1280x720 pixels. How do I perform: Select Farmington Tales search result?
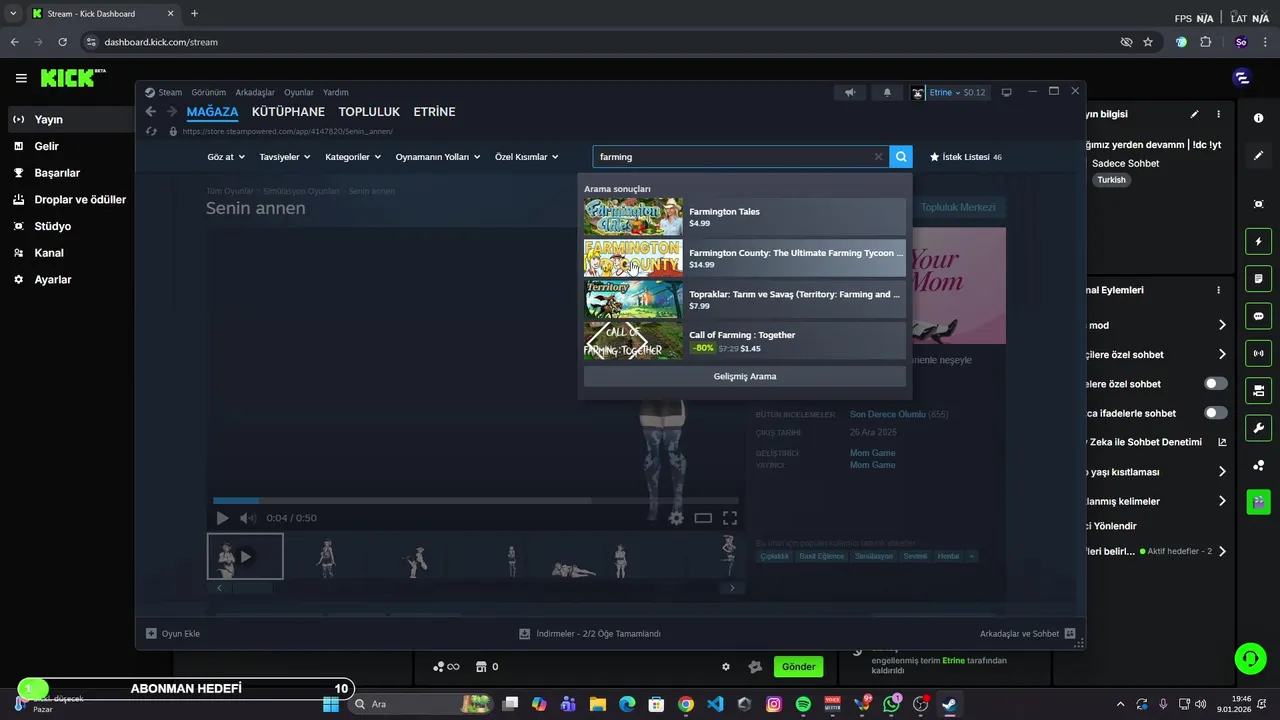point(745,217)
